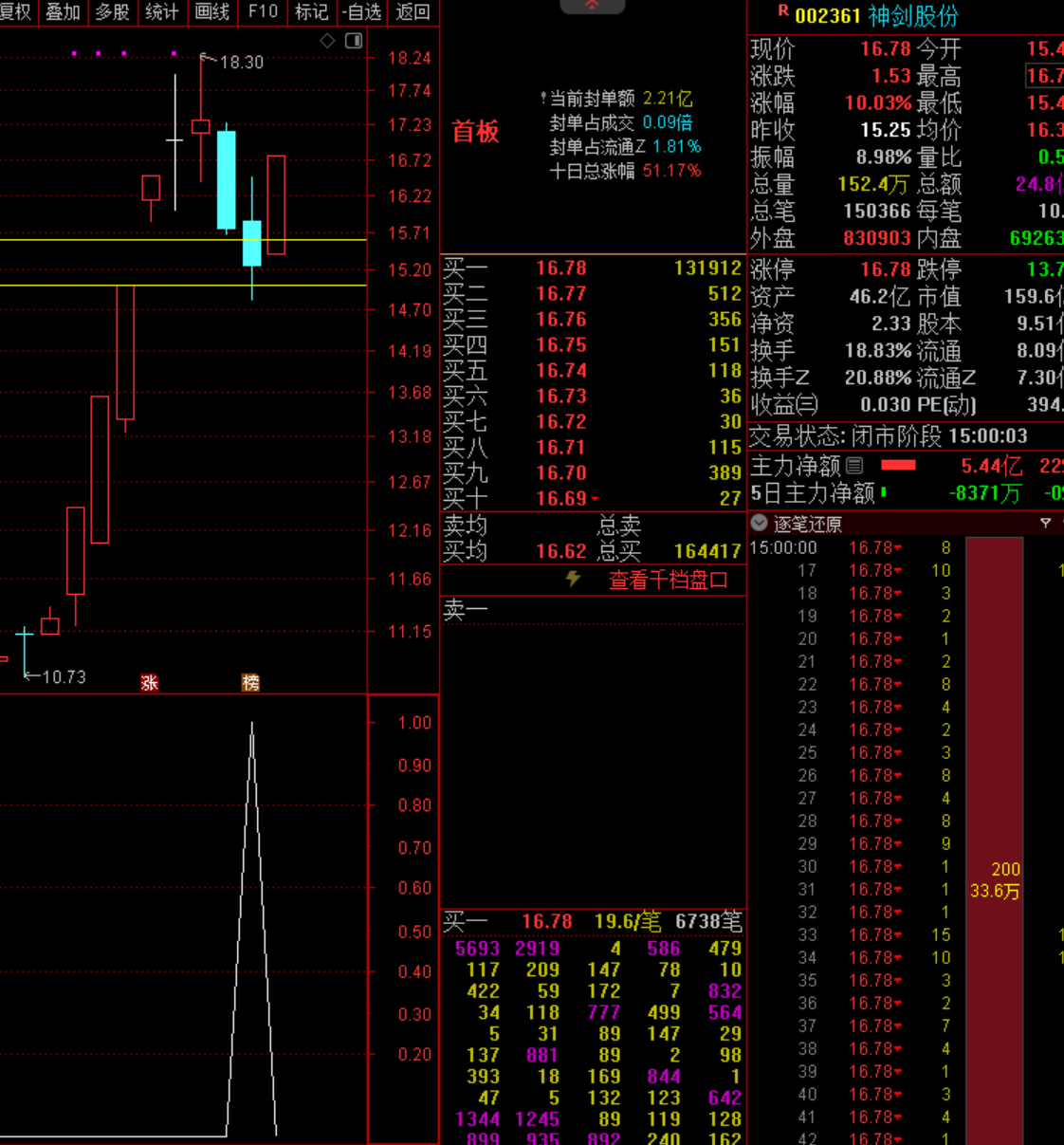The width and height of the screenshot is (1064, 1145).
Task: Expand the 逐笔还原 dropdown circle arrow
Action: [x=759, y=523]
